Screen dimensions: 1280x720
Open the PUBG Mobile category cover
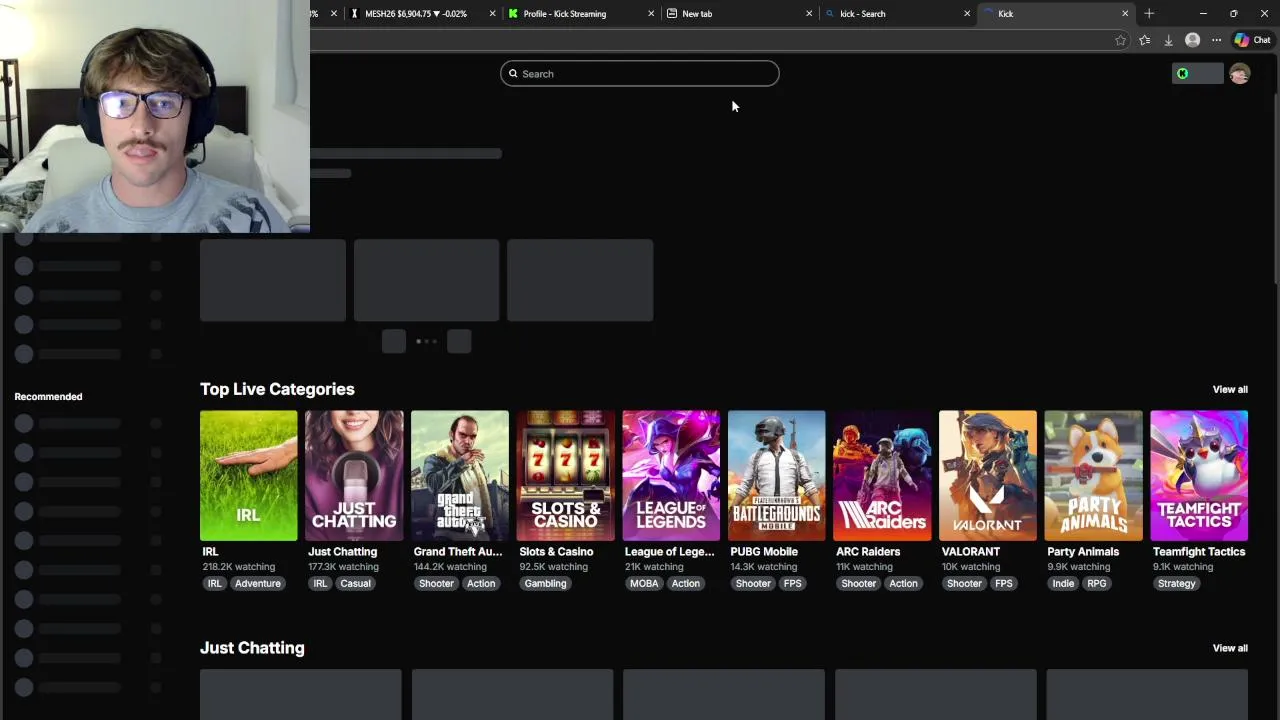(x=777, y=475)
